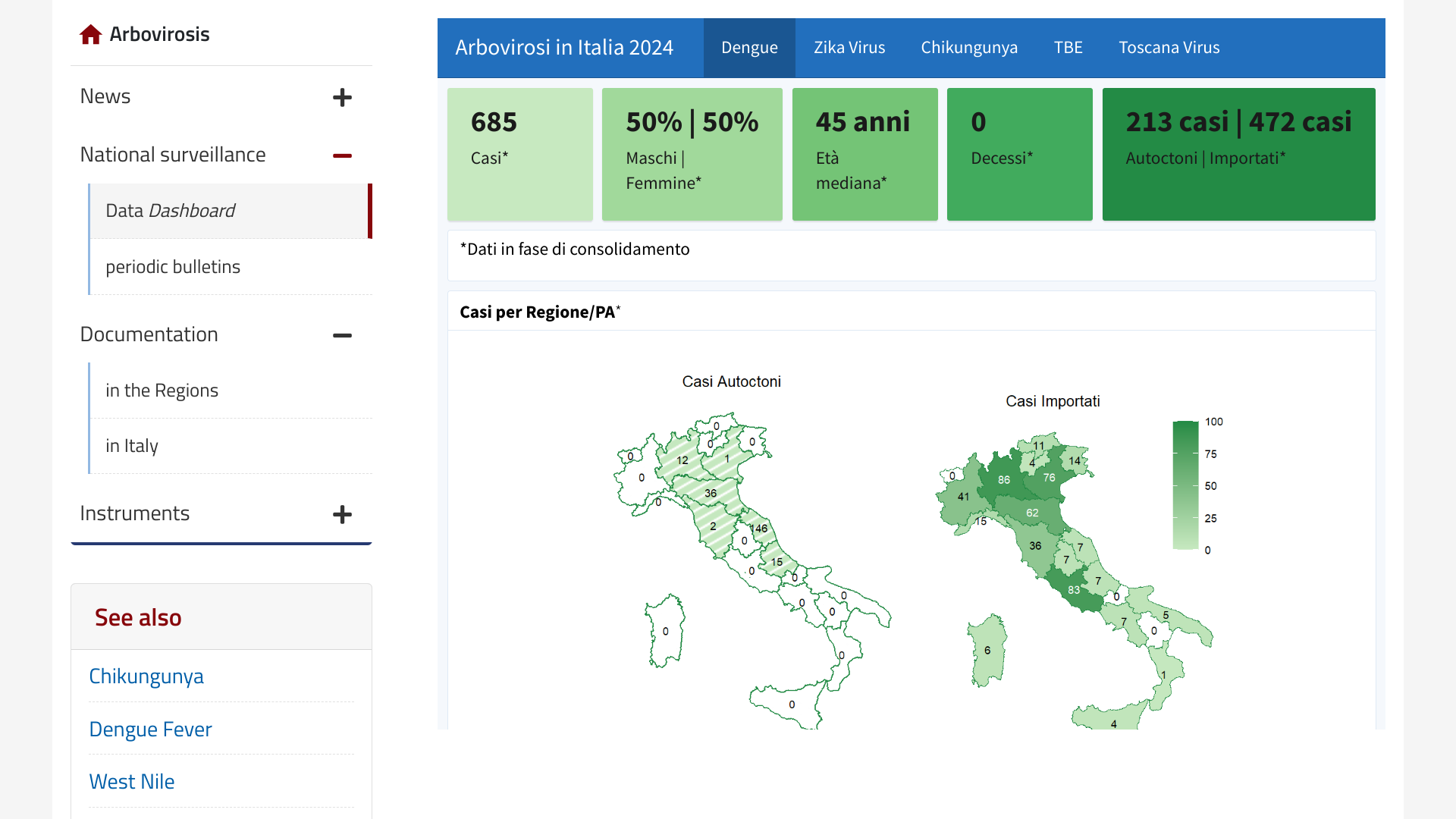1456x819 pixels.
Task: Open 'in Italy' documentation entry
Action: click(x=132, y=446)
